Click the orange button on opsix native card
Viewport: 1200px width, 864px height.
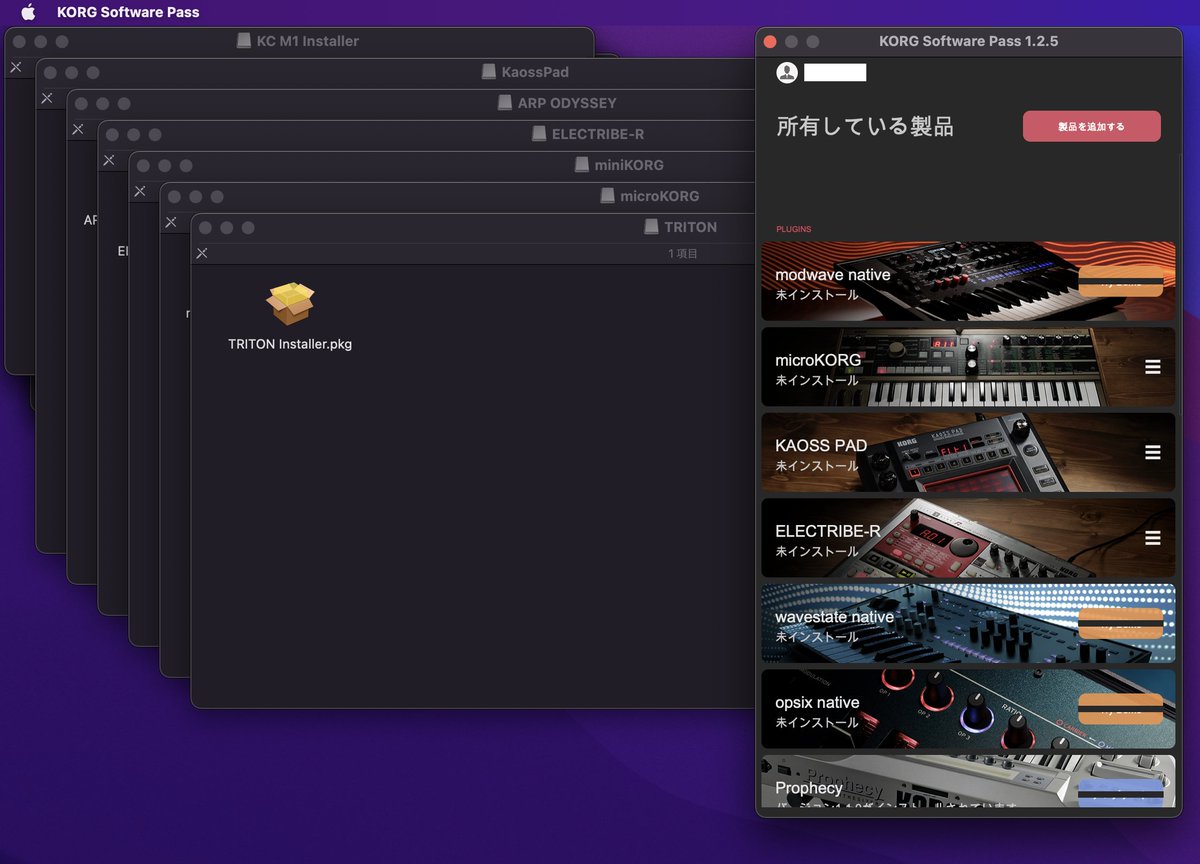(1120, 709)
